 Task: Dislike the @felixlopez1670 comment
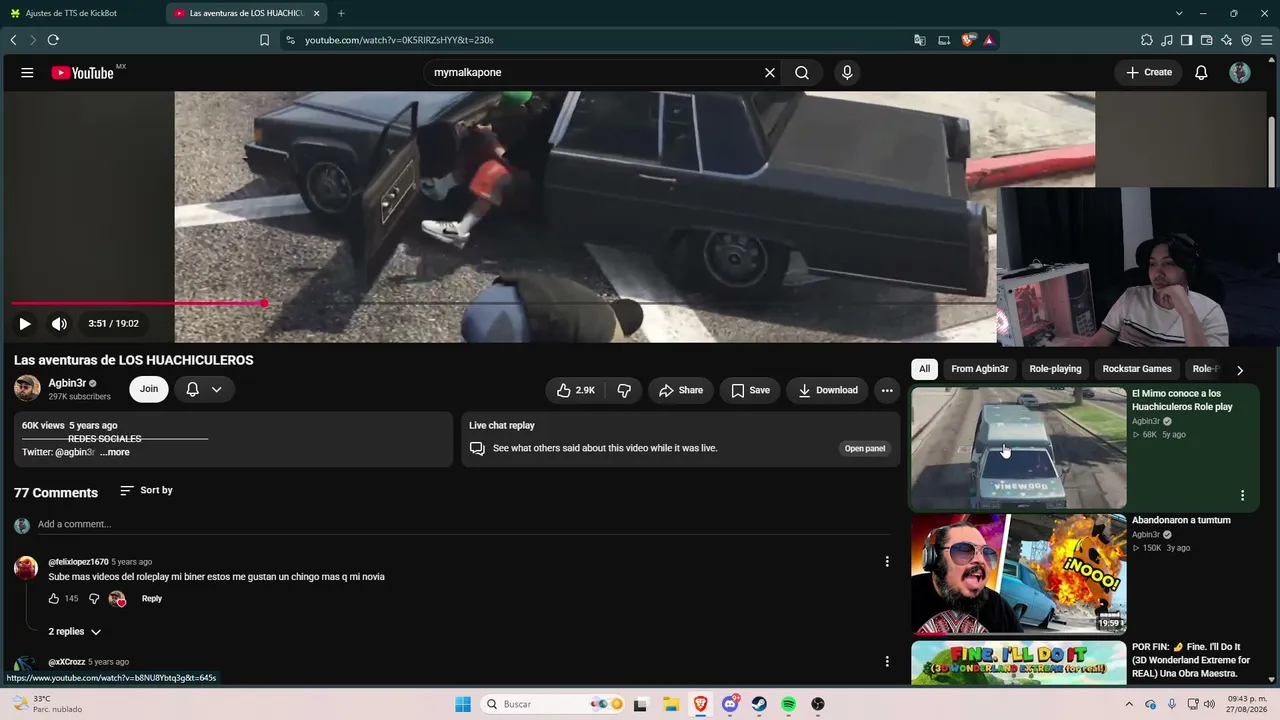(94, 598)
